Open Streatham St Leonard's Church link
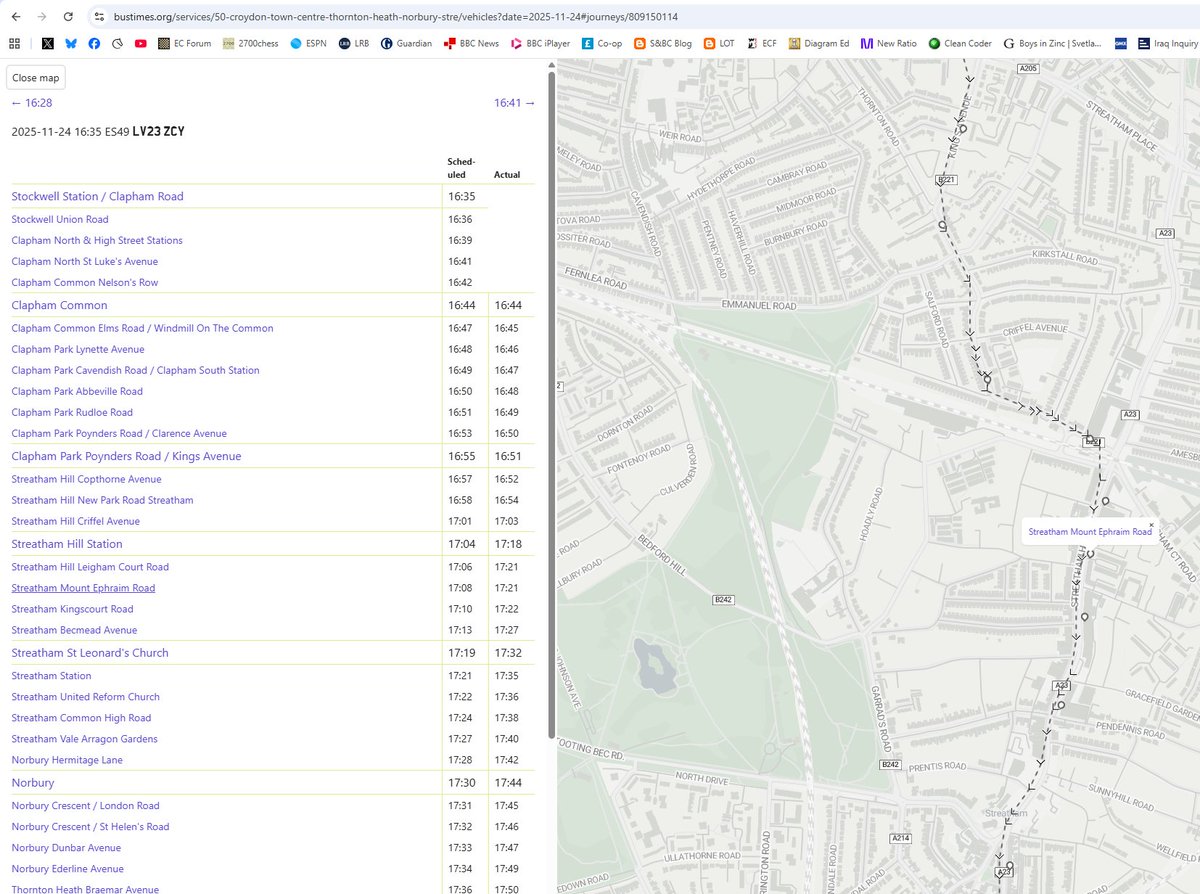 [90, 653]
